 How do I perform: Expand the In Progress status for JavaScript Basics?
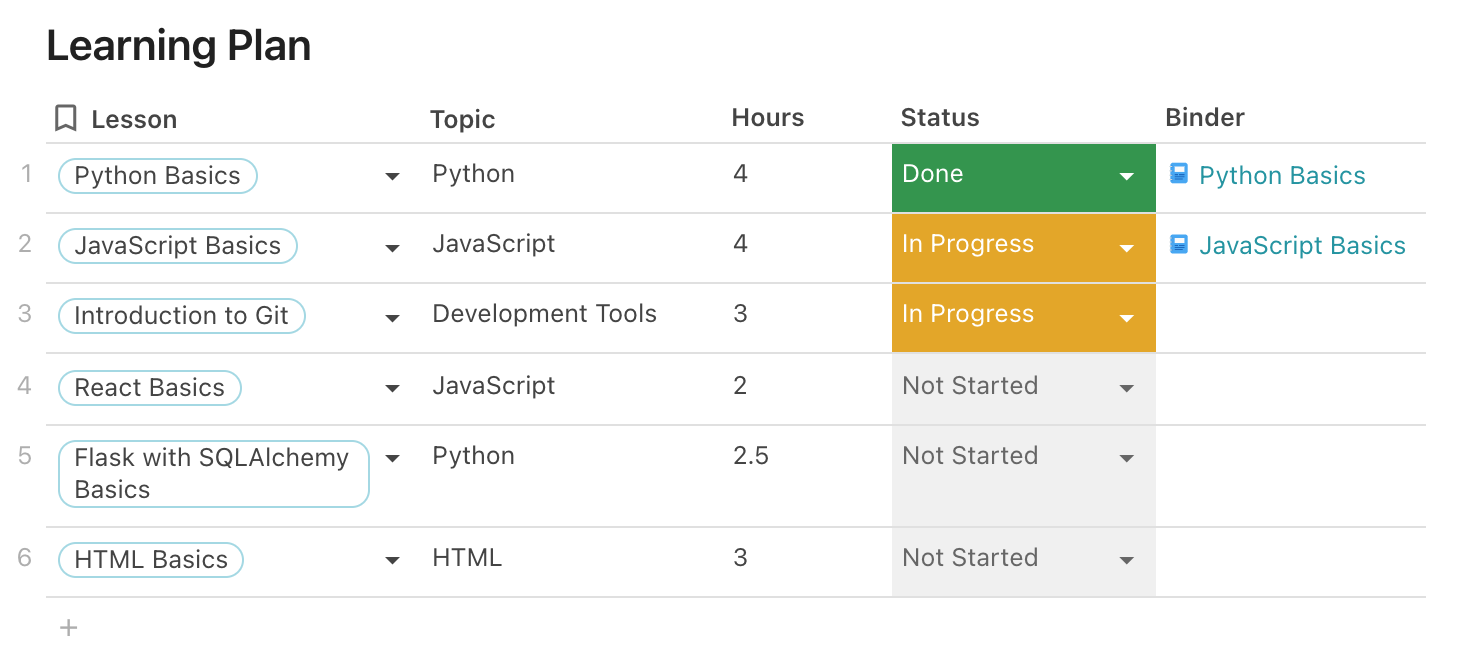(1126, 248)
